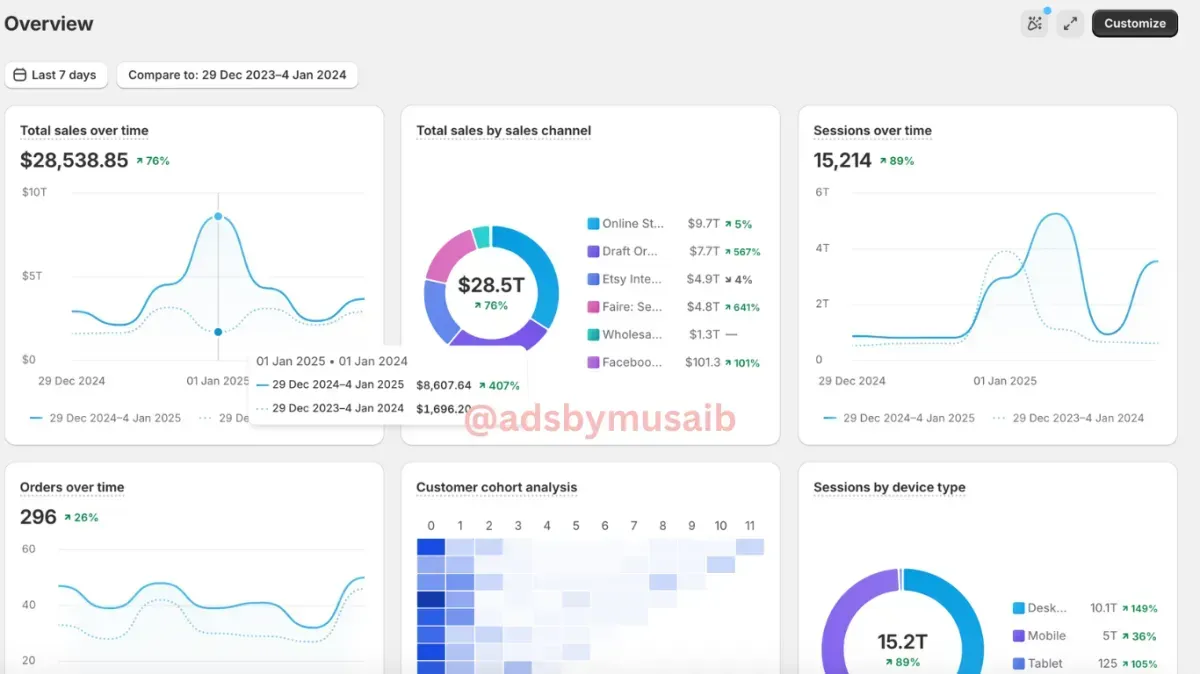Open the Orders over time title
The width and height of the screenshot is (1200, 674).
(x=72, y=488)
